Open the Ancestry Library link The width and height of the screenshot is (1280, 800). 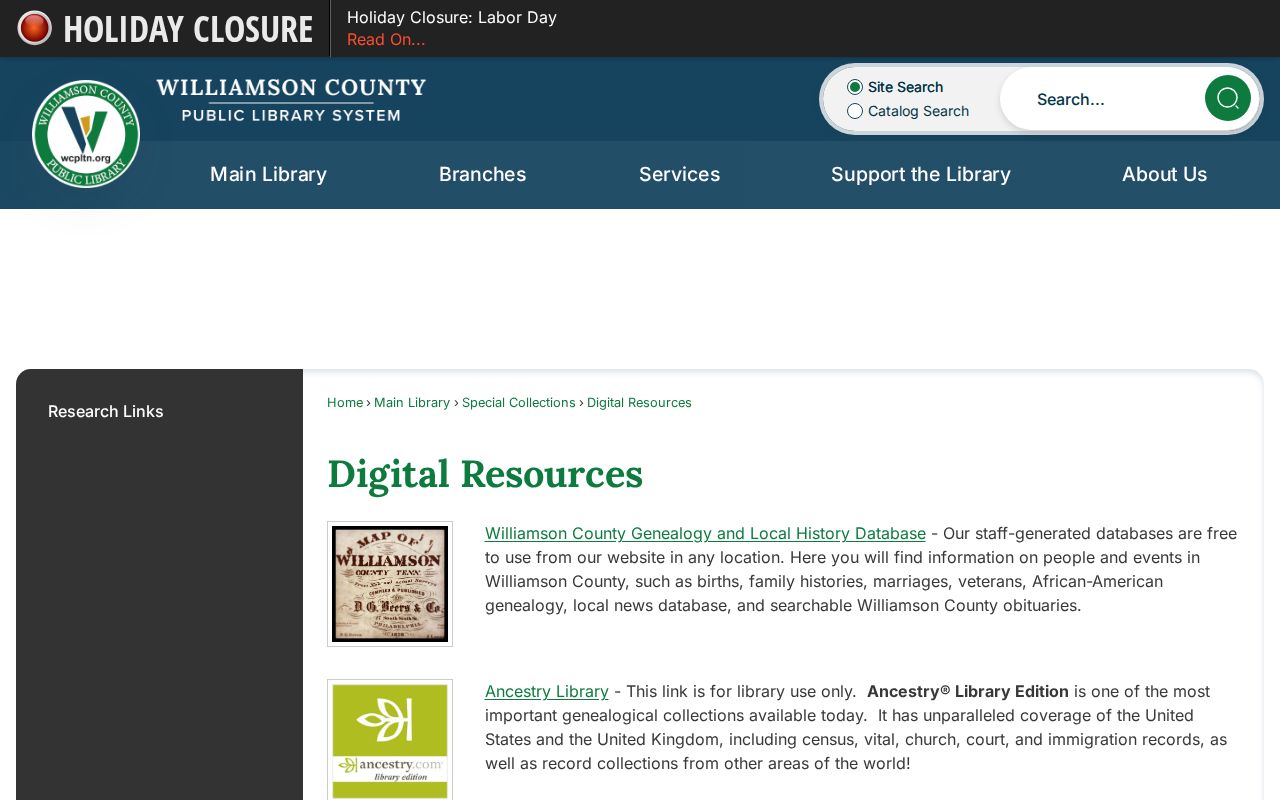(547, 691)
